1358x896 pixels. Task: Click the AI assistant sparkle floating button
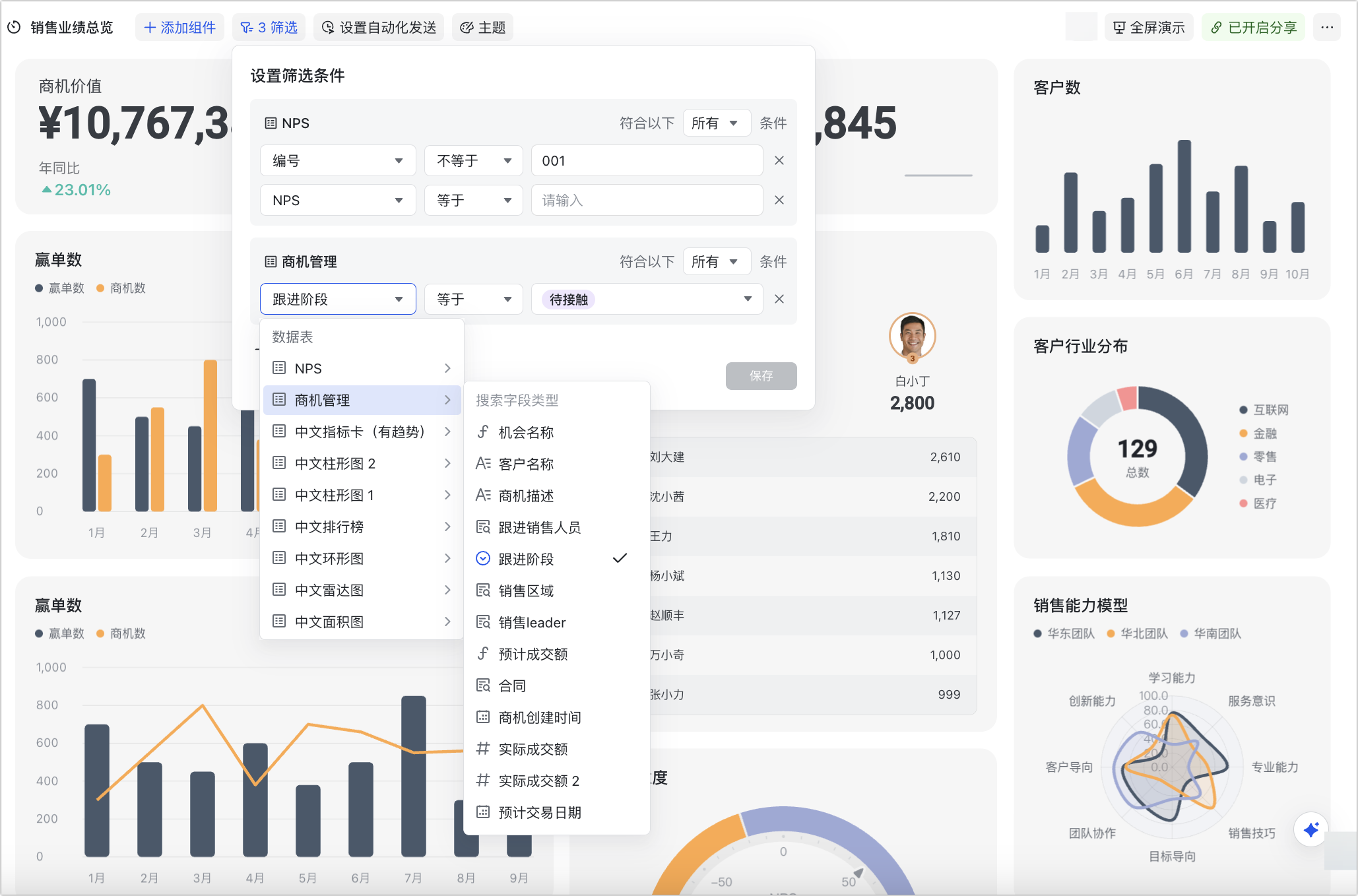tap(1310, 829)
